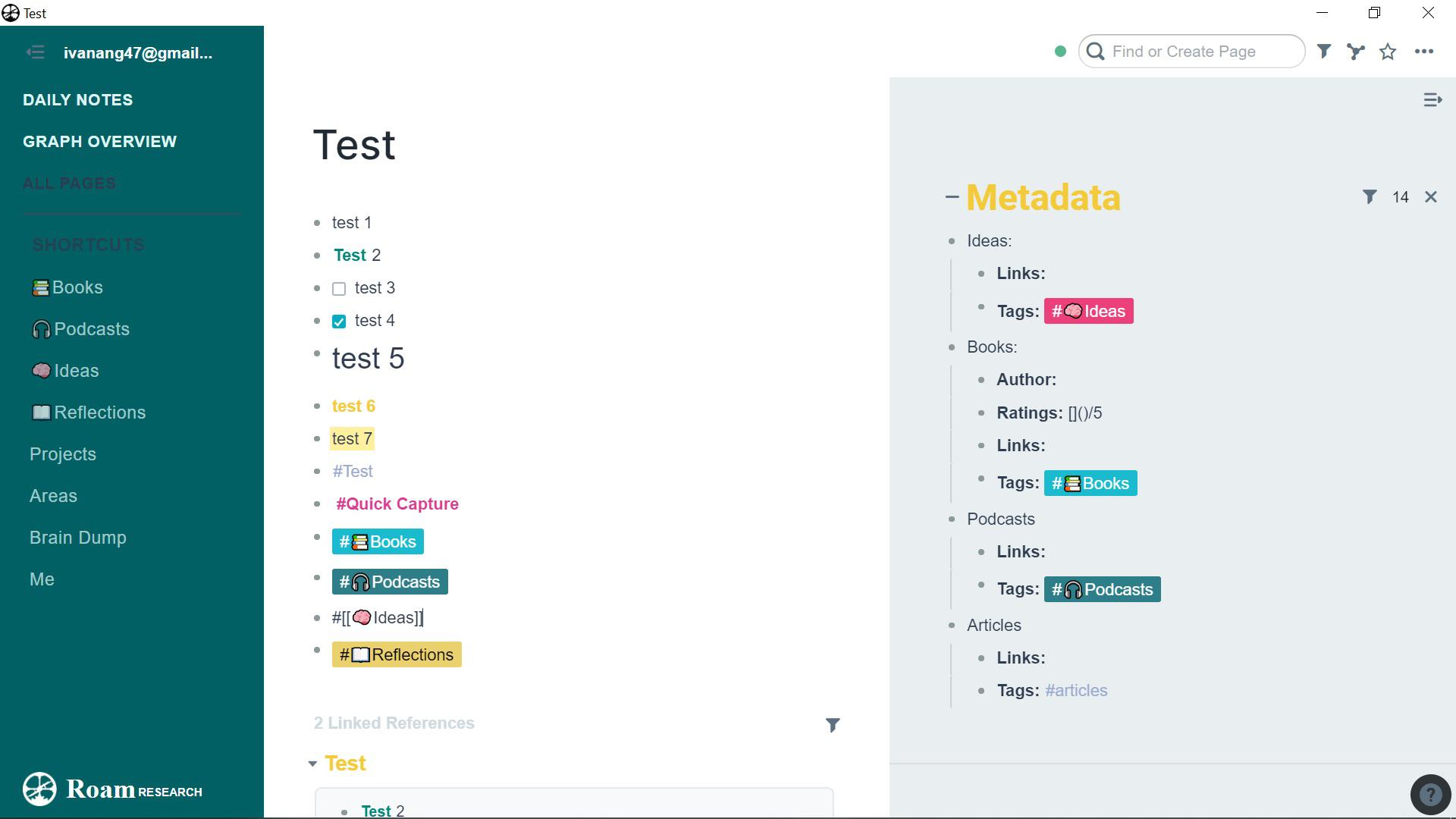Viewport: 1456px width, 819px height.
Task: Open the three-dots more options menu
Action: 1423,52
